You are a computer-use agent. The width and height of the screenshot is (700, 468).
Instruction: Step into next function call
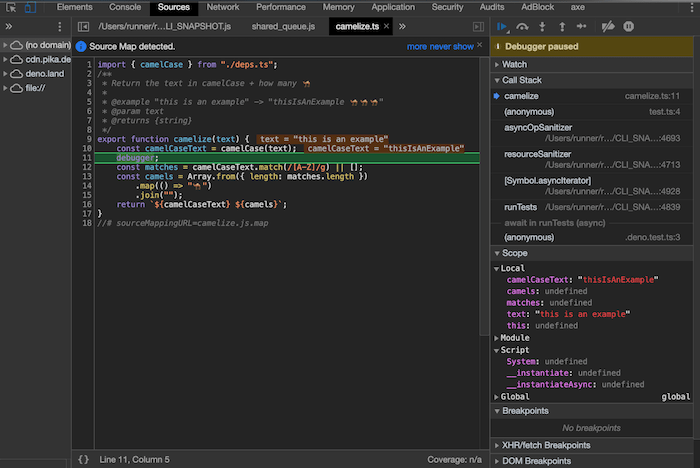point(542,27)
